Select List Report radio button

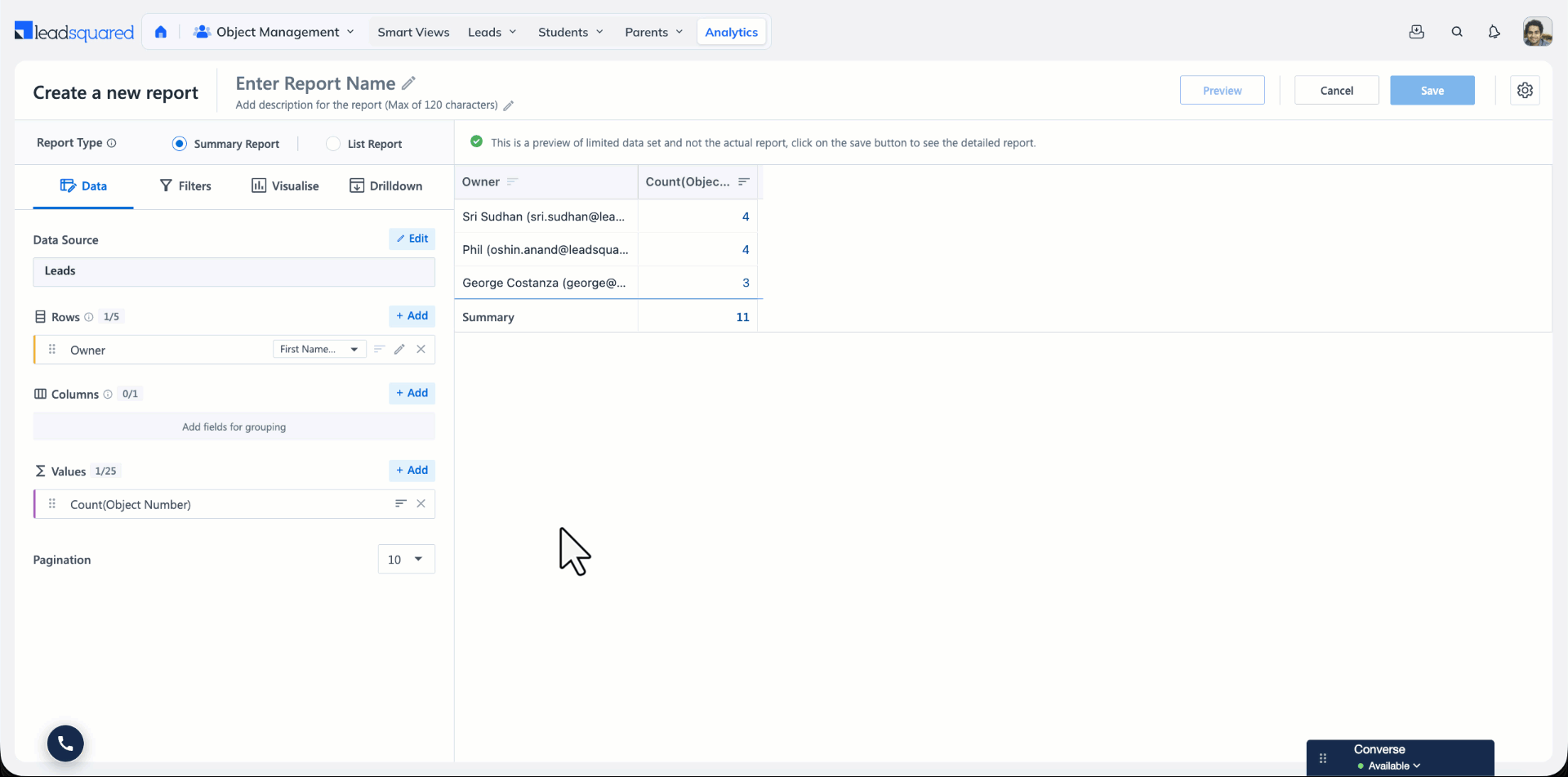[x=333, y=144]
